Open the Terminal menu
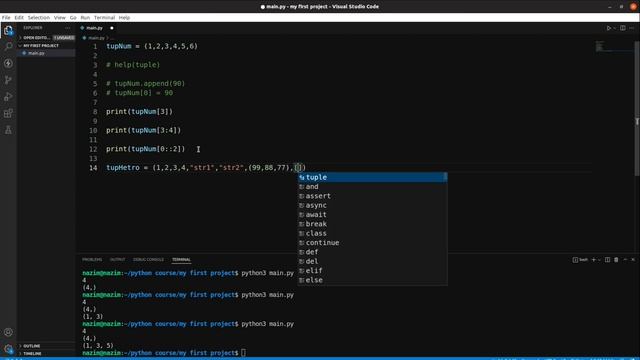 104,18
